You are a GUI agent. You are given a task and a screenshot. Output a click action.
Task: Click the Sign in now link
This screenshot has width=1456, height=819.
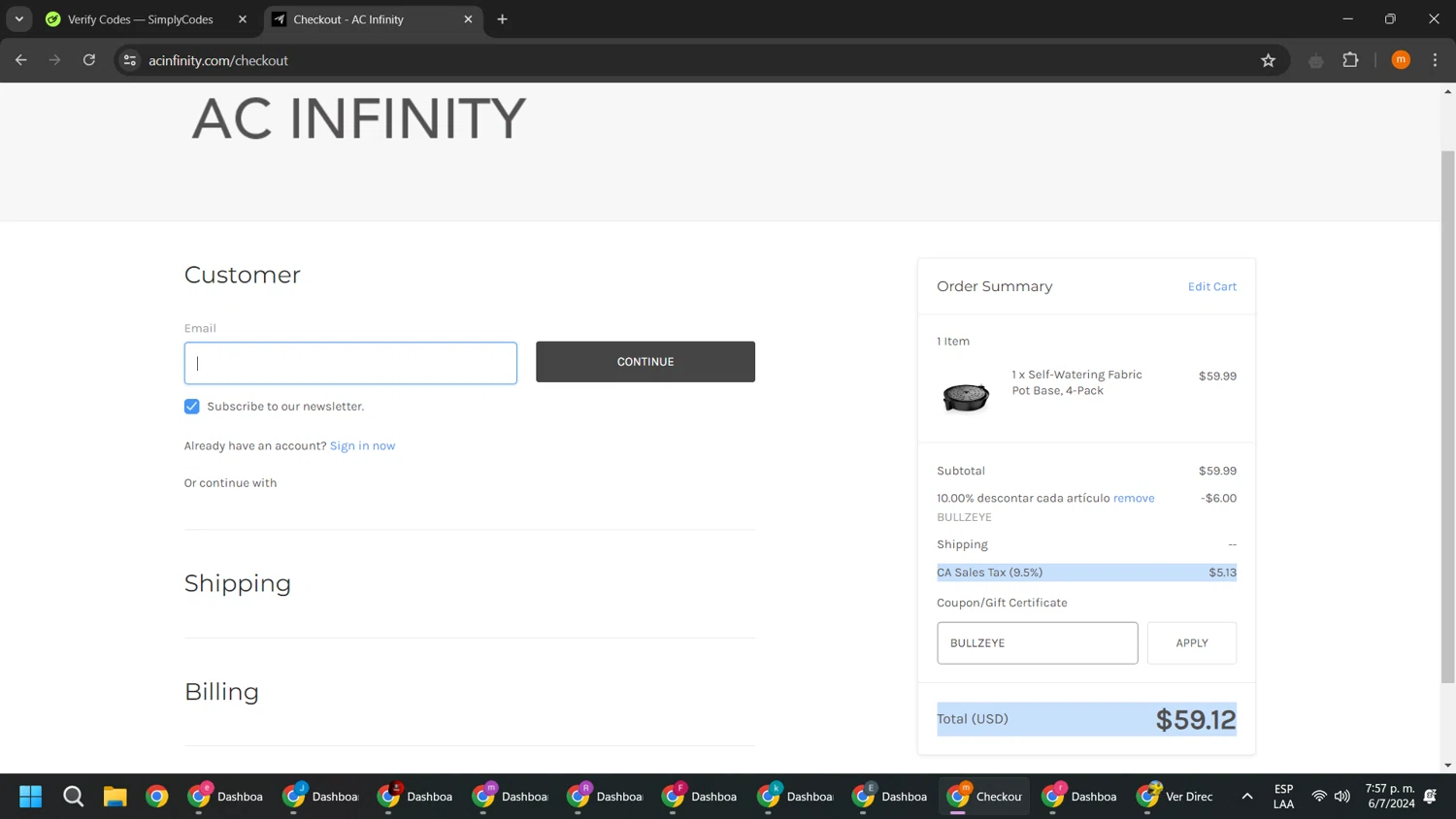coord(362,445)
